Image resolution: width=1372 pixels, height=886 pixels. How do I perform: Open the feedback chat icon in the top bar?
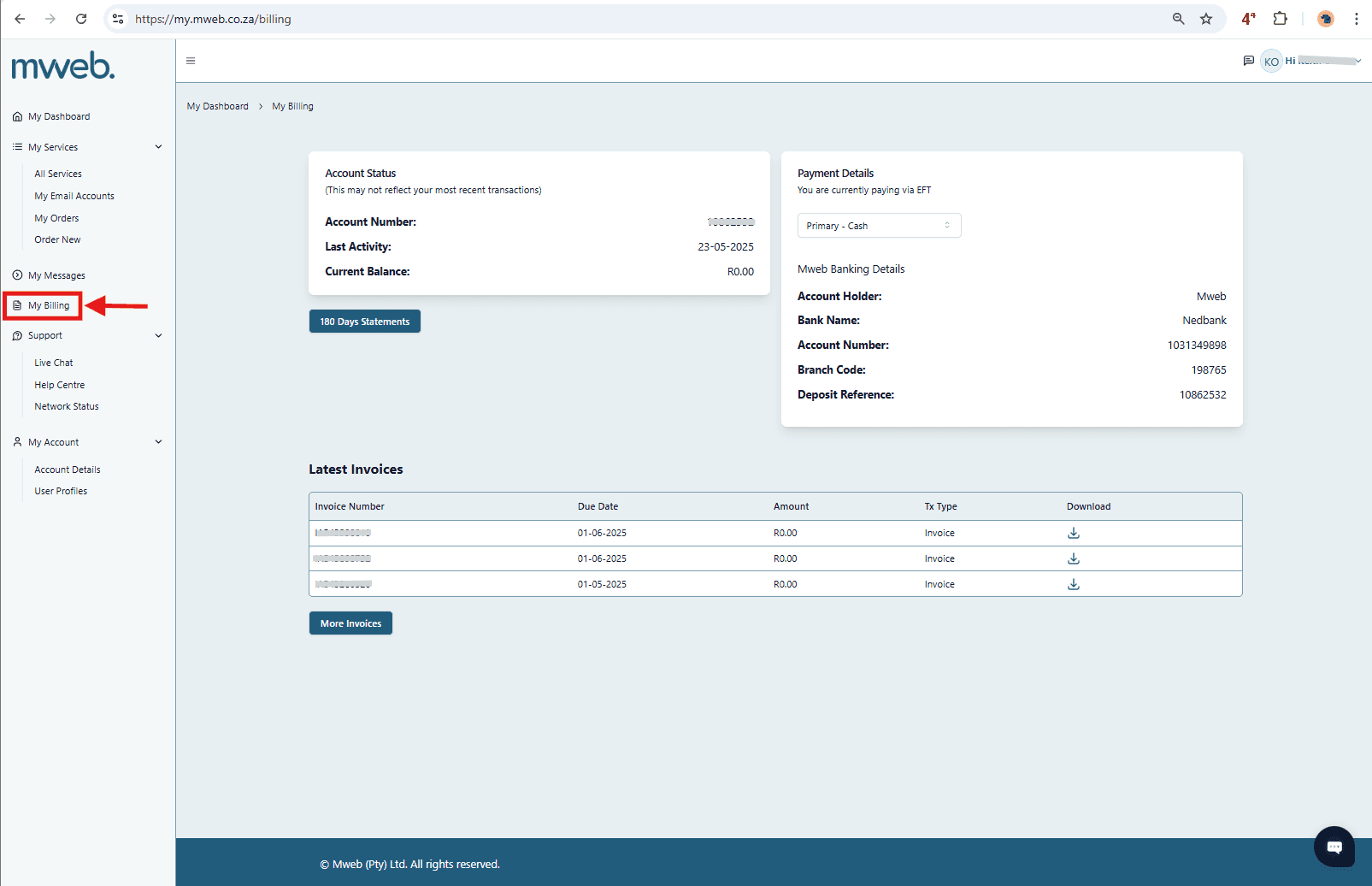tap(1249, 60)
